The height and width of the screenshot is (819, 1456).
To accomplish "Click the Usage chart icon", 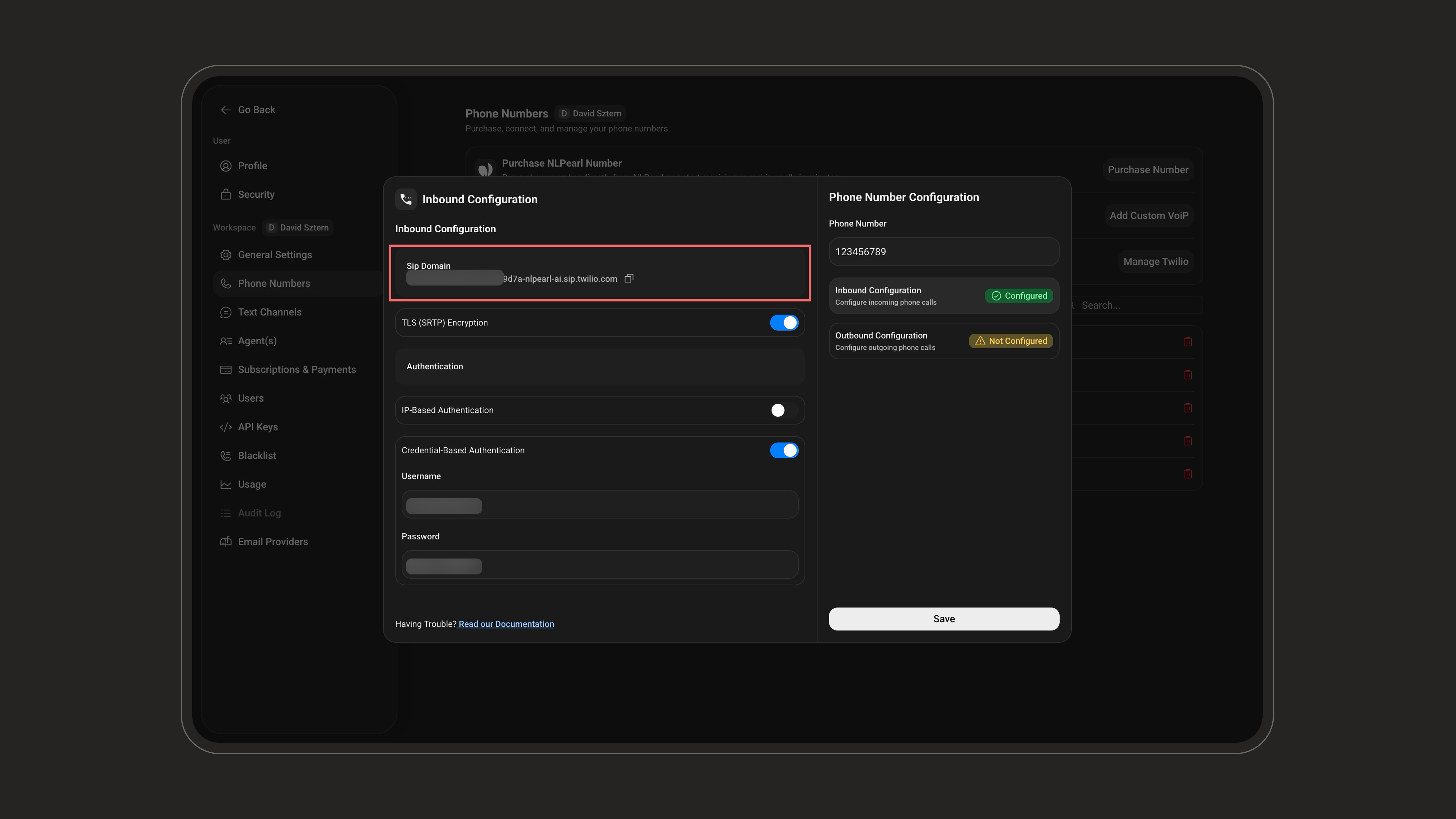I will tap(226, 484).
